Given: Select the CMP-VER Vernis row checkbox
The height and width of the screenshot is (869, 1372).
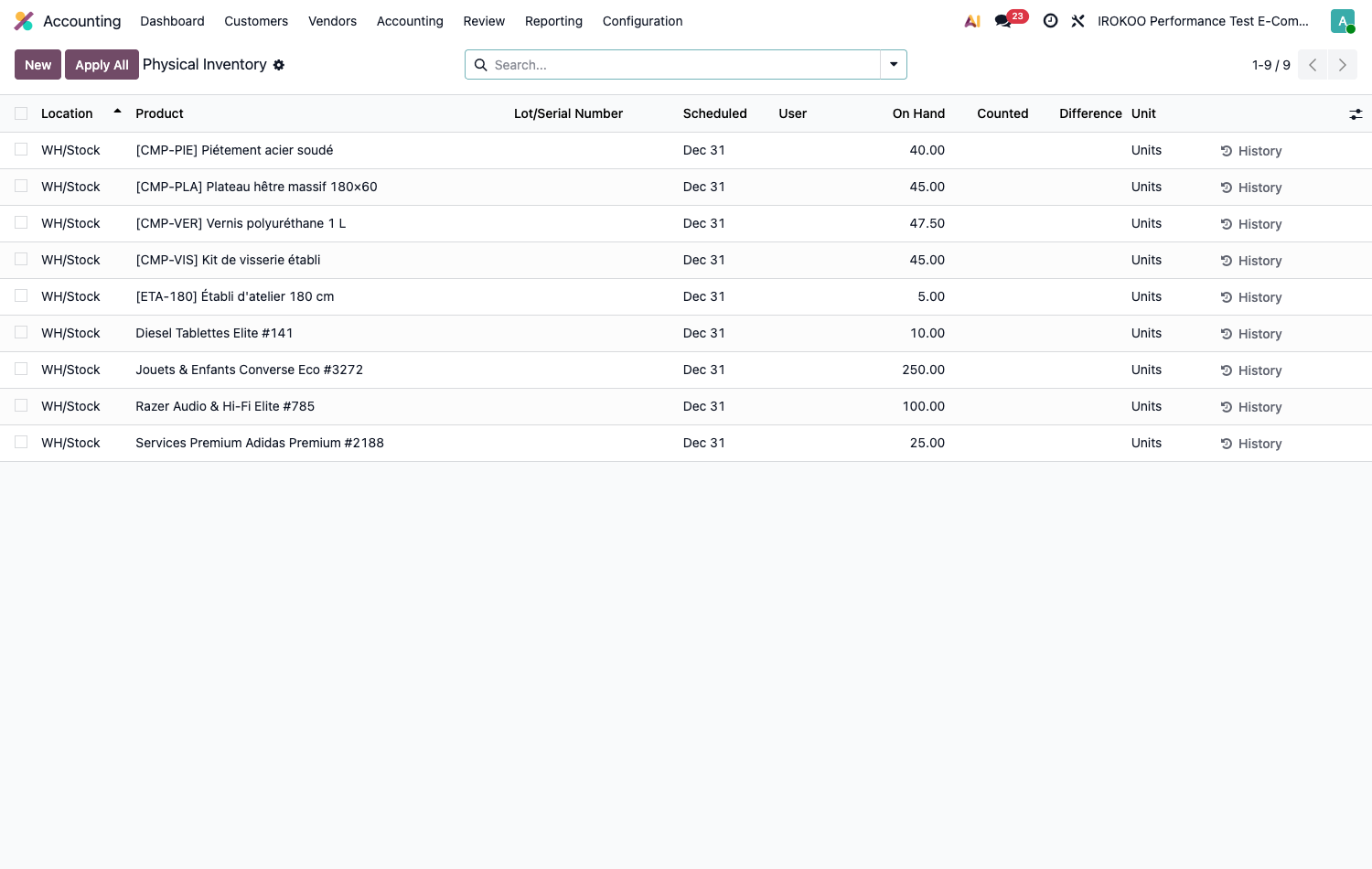Looking at the screenshot, I should [21, 222].
